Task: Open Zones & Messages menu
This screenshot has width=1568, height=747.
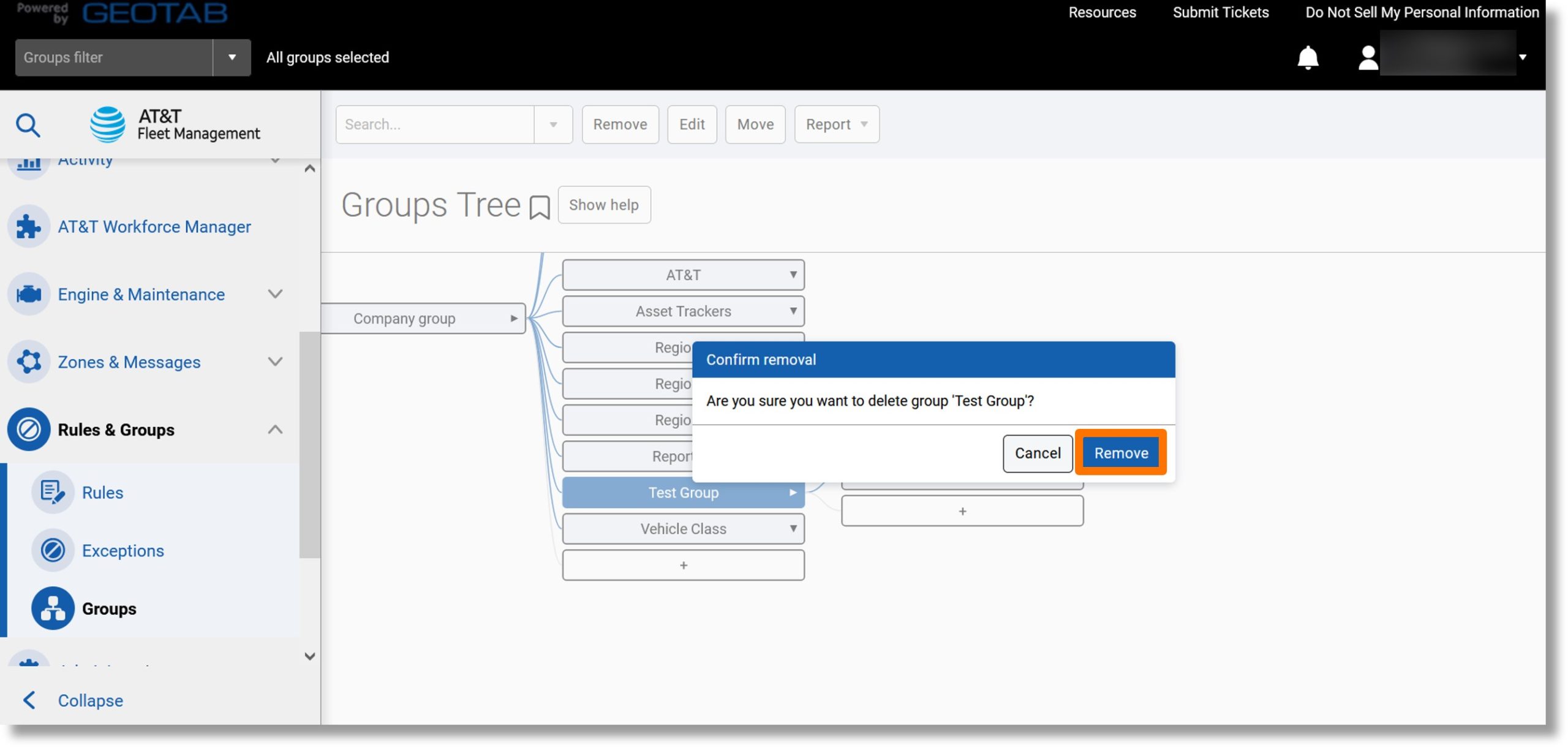Action: [129, 362]
